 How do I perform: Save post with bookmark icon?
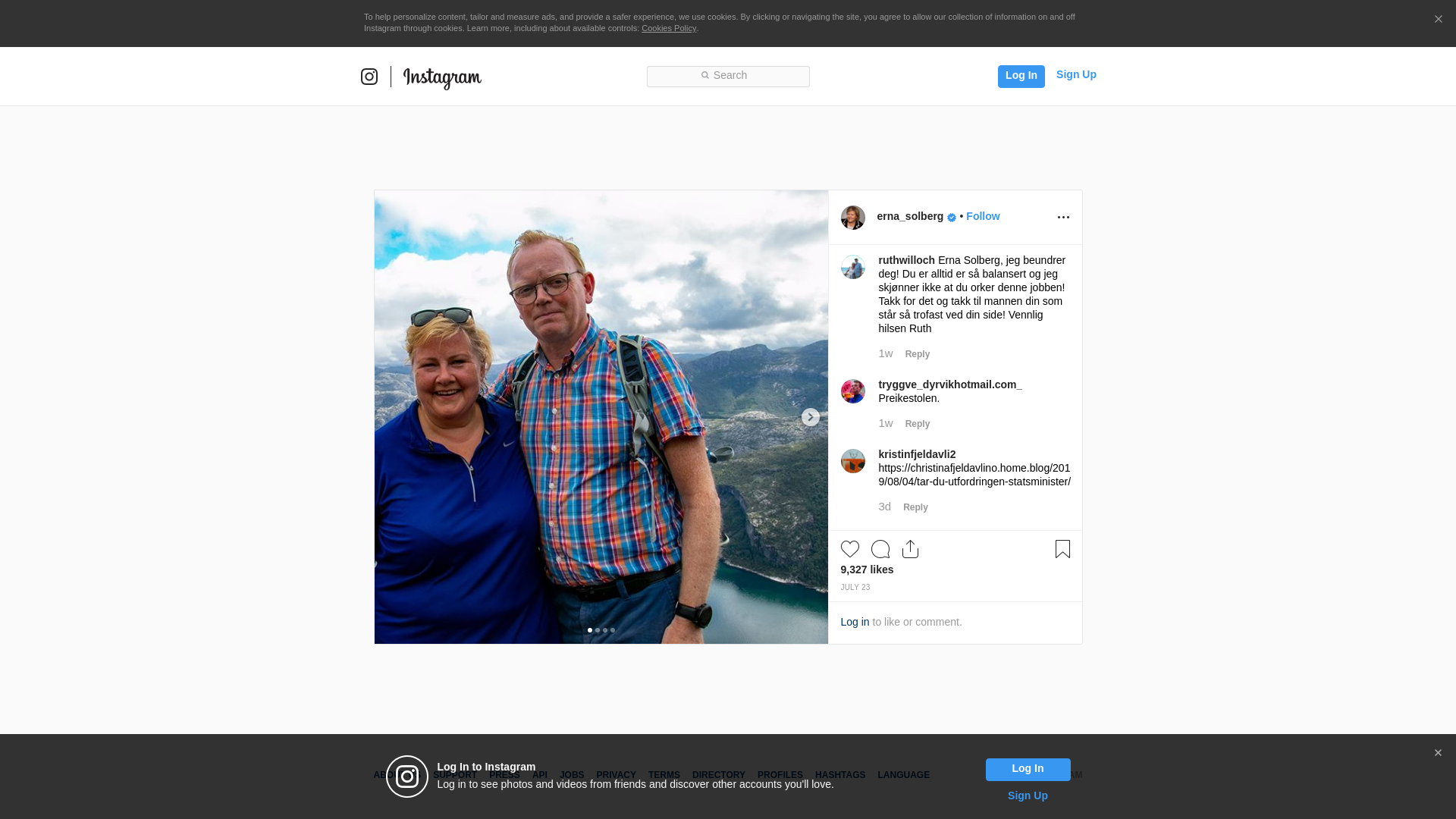point(1062,549)
